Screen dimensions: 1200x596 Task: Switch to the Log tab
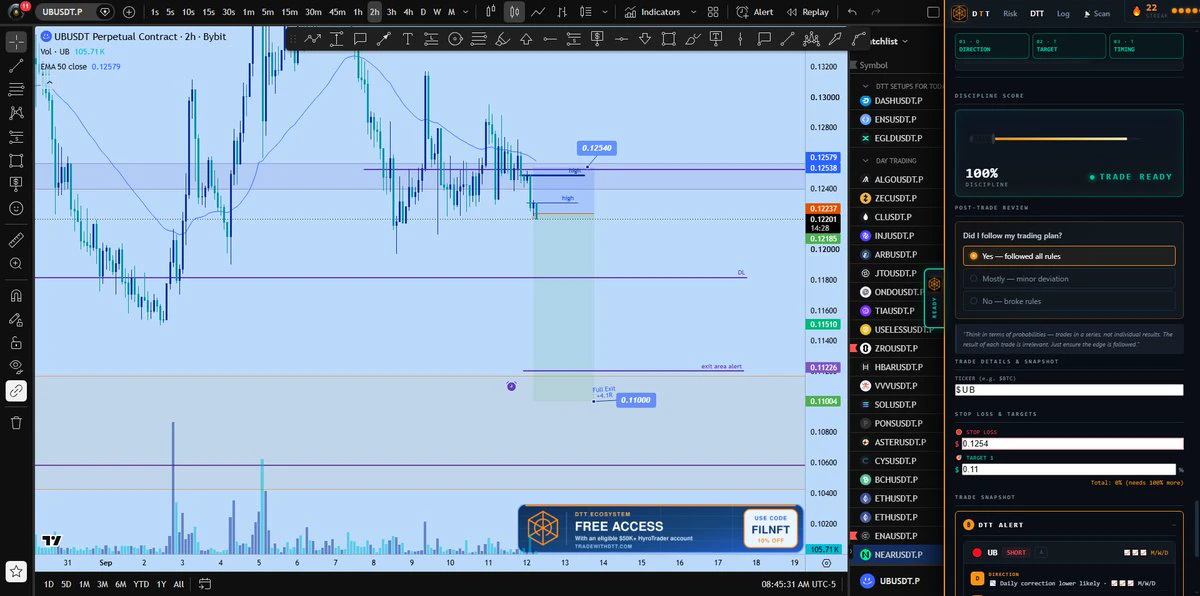click(x=1063, y=14)
